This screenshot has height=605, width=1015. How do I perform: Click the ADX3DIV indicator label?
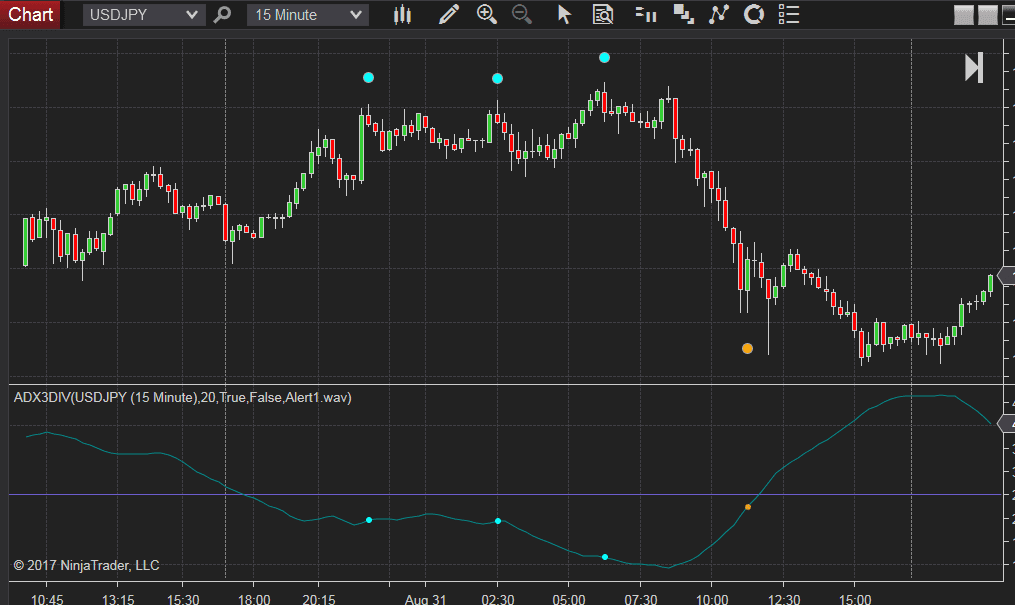180,397
